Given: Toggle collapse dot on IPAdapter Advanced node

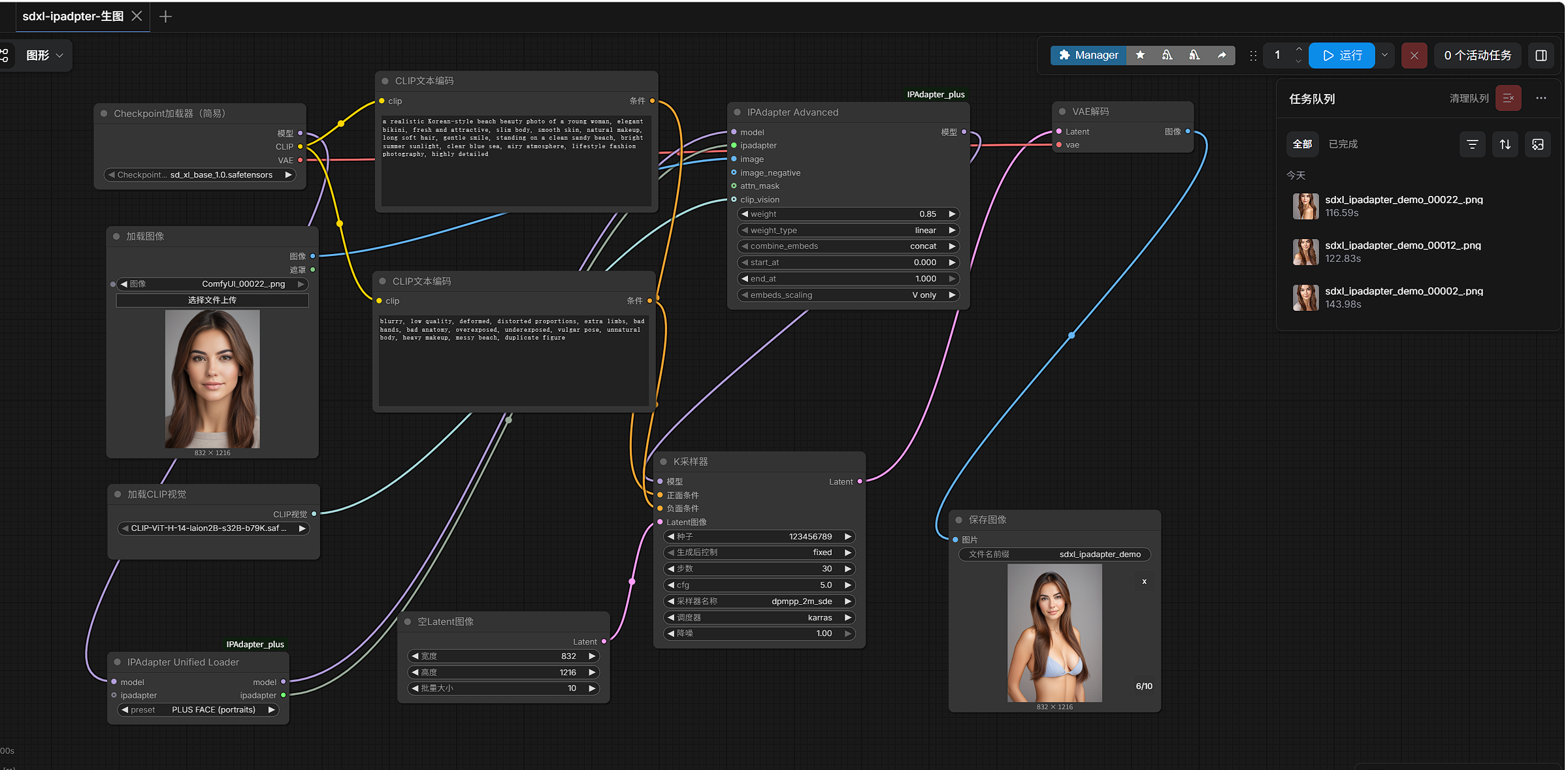Looking at the screenshot, I should [738, 112].
